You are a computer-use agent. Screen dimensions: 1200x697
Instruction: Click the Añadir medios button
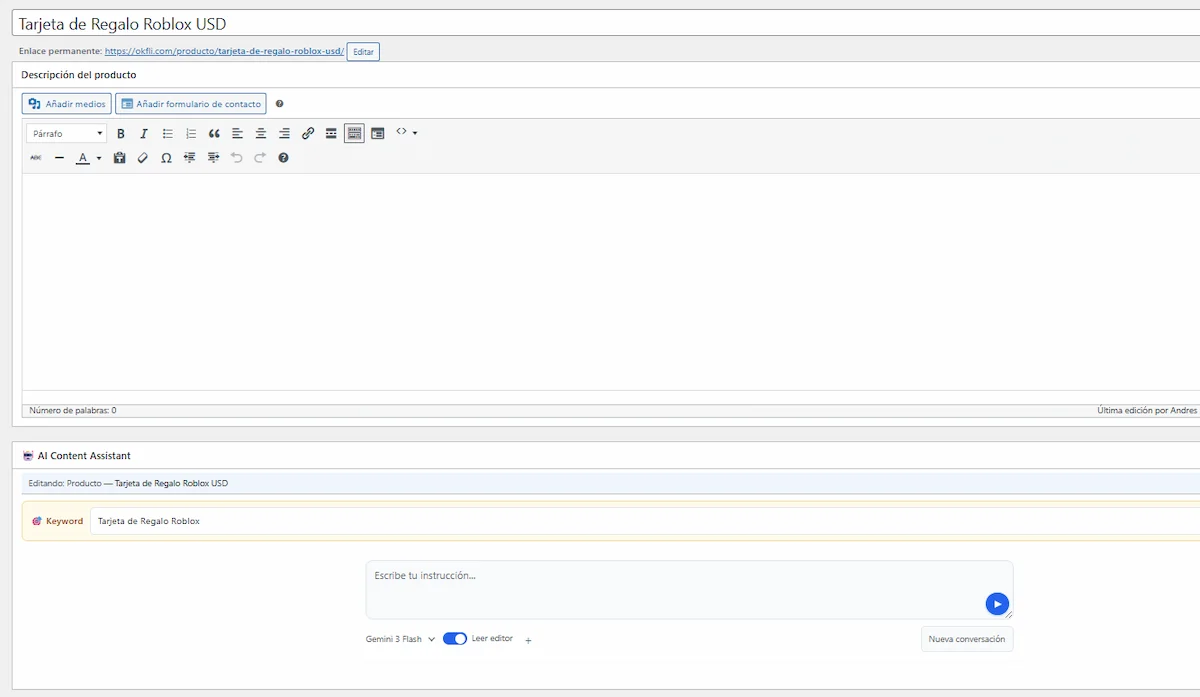(x=67, y=104)
